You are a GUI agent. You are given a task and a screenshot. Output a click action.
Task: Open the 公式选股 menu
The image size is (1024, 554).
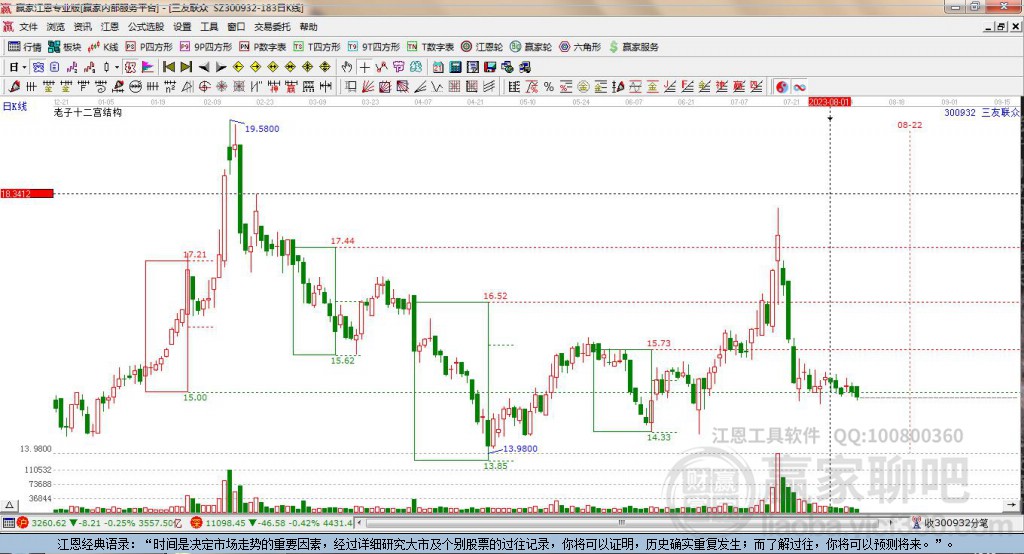pyautogui.click(x=146, y=27)
